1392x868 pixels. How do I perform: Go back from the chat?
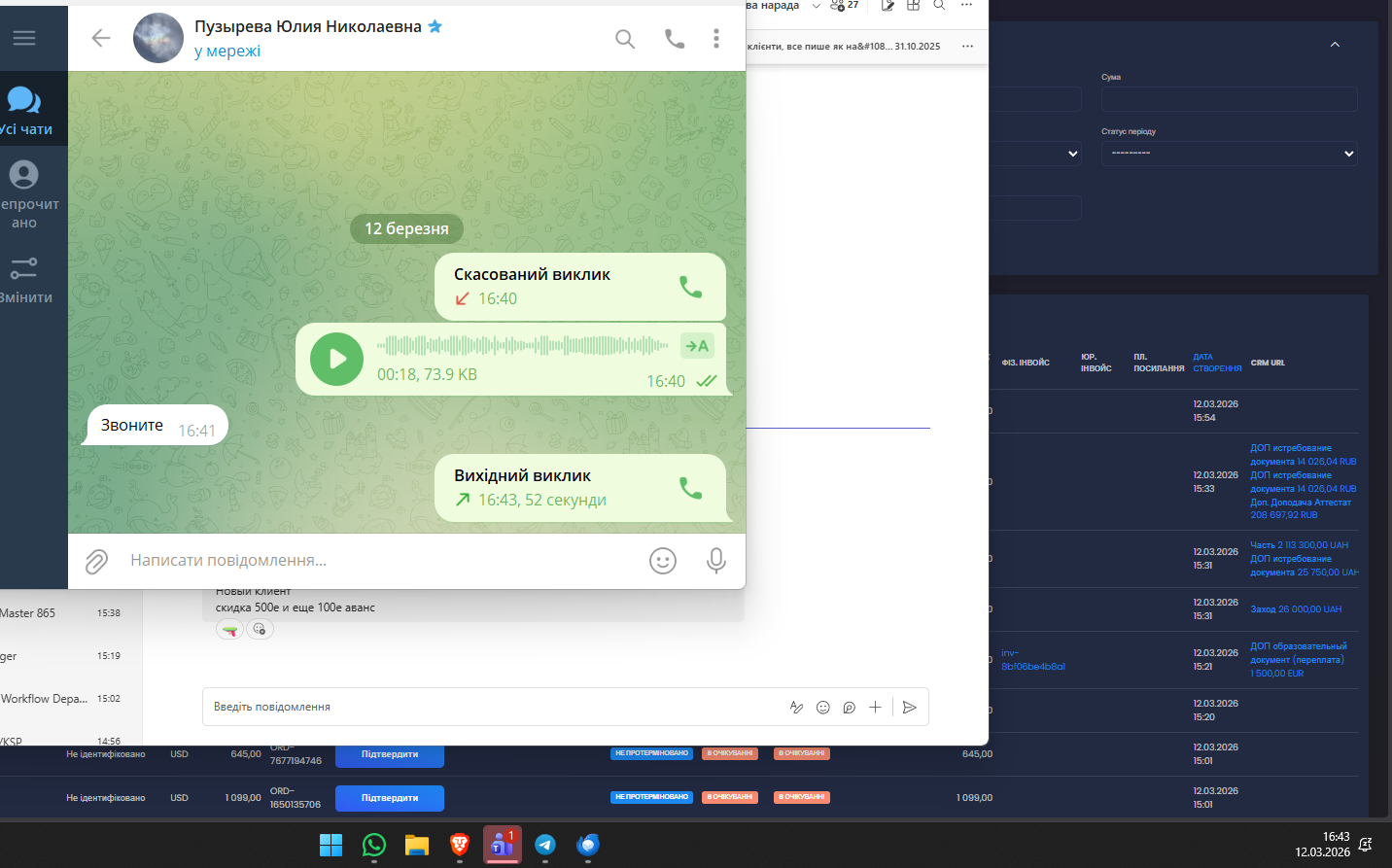(x=101, y=38)
